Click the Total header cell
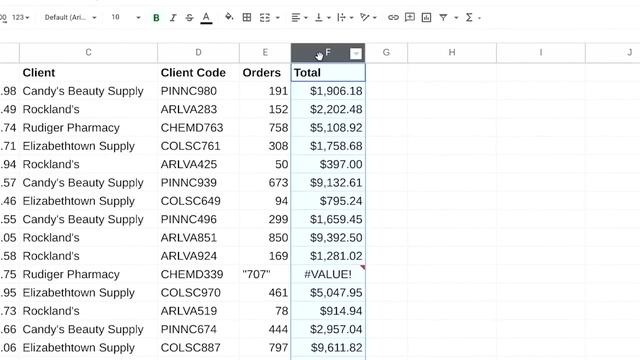The width and height of the screenshot is (640, 360). click(x=328, y=73)
